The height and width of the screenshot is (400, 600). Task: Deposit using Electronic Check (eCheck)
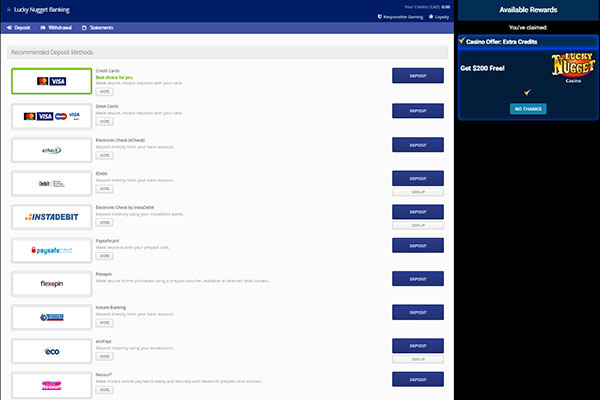tap(418, 145)
